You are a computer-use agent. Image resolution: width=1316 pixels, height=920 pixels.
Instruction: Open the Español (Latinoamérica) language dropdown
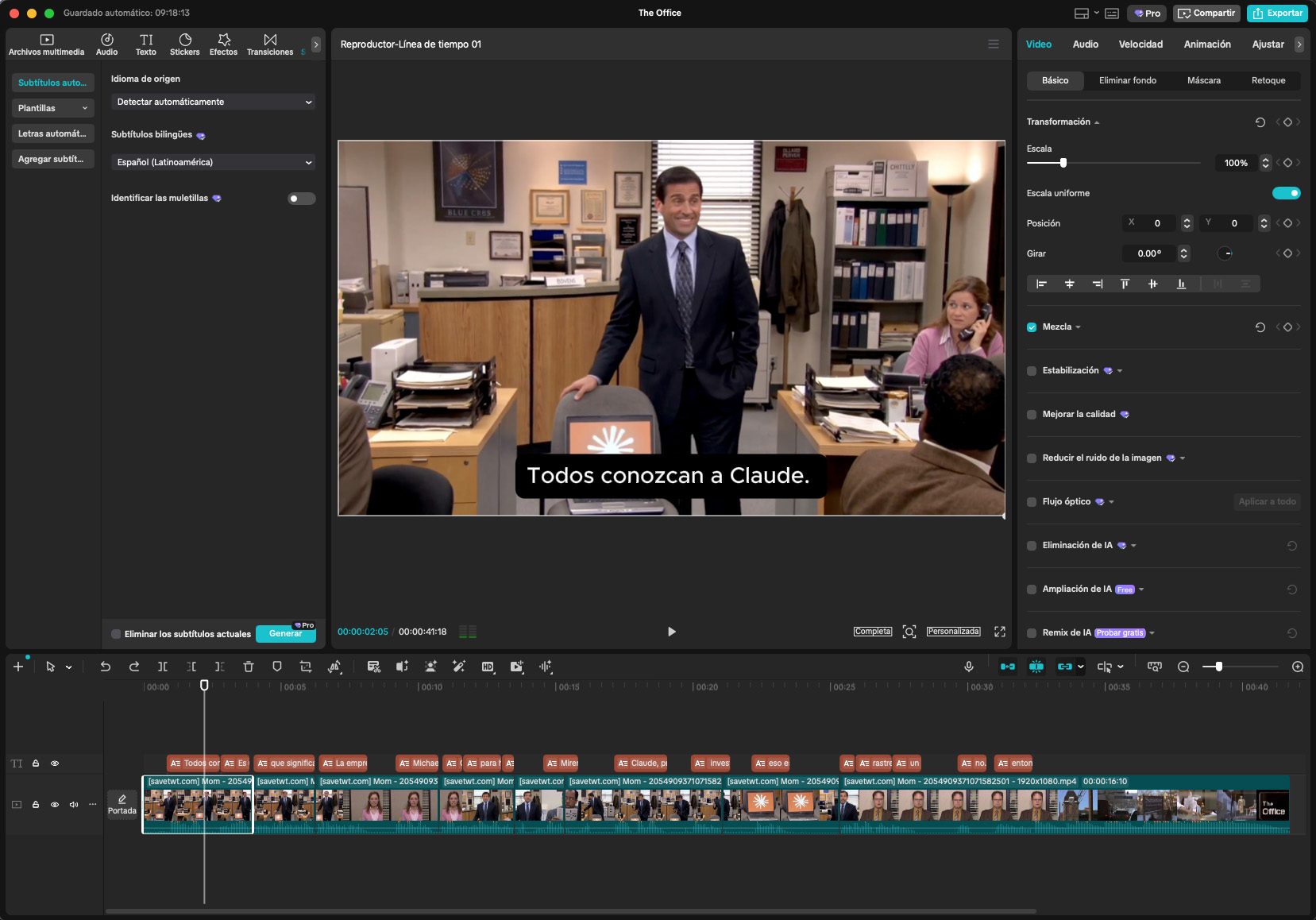tap(213, 162)
